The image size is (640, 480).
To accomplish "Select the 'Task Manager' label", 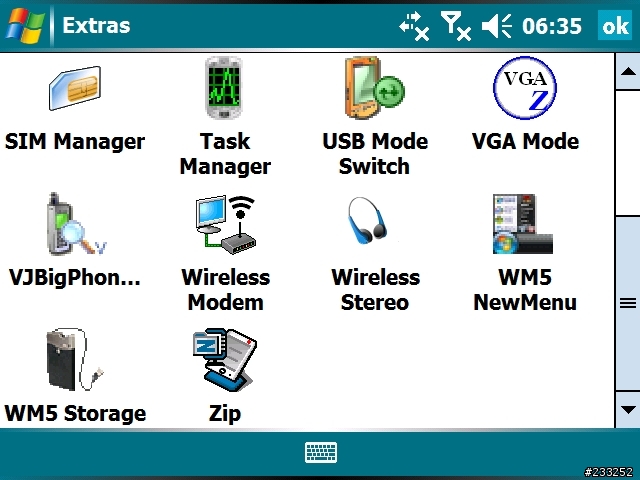I will point(225,154).
